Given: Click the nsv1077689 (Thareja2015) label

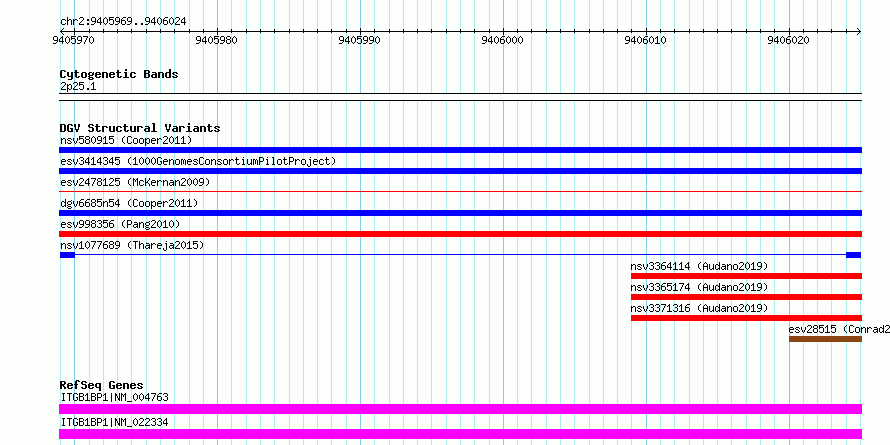Looking at the screenshot, I should [132, 245].
